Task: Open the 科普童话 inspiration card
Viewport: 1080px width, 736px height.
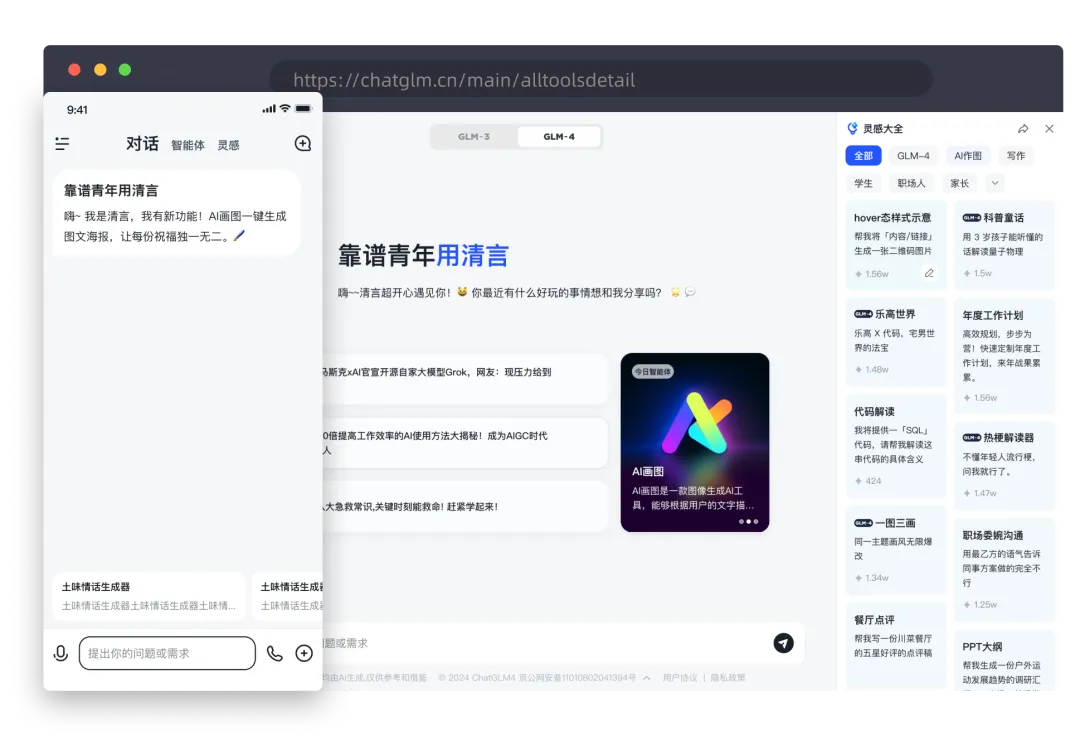Action: click(x=1004, y=245)
